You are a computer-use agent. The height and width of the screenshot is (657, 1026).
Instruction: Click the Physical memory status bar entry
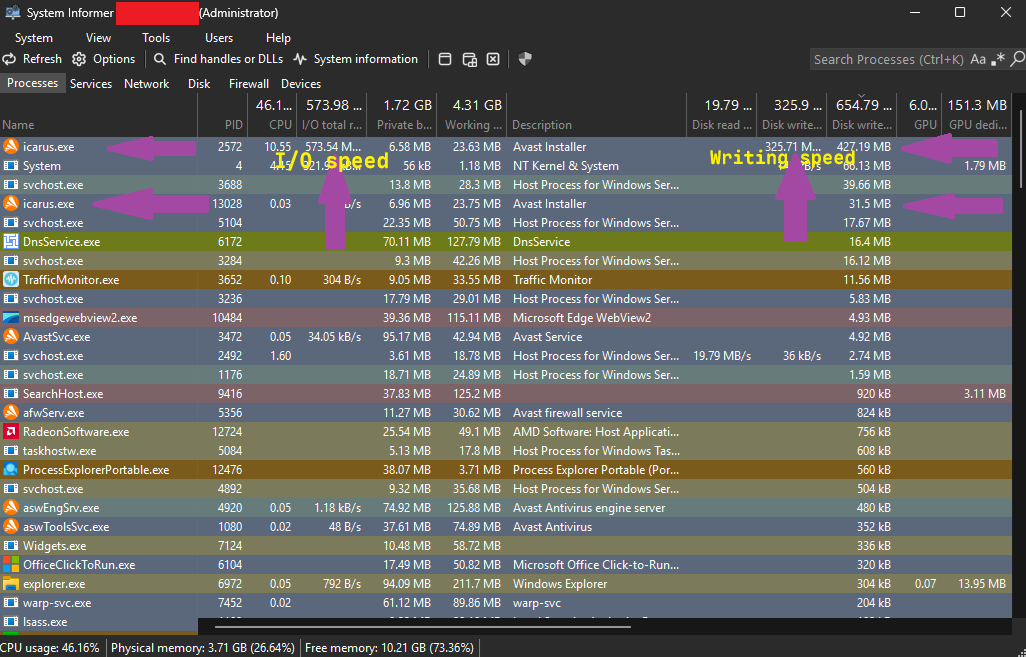[203, 648]
